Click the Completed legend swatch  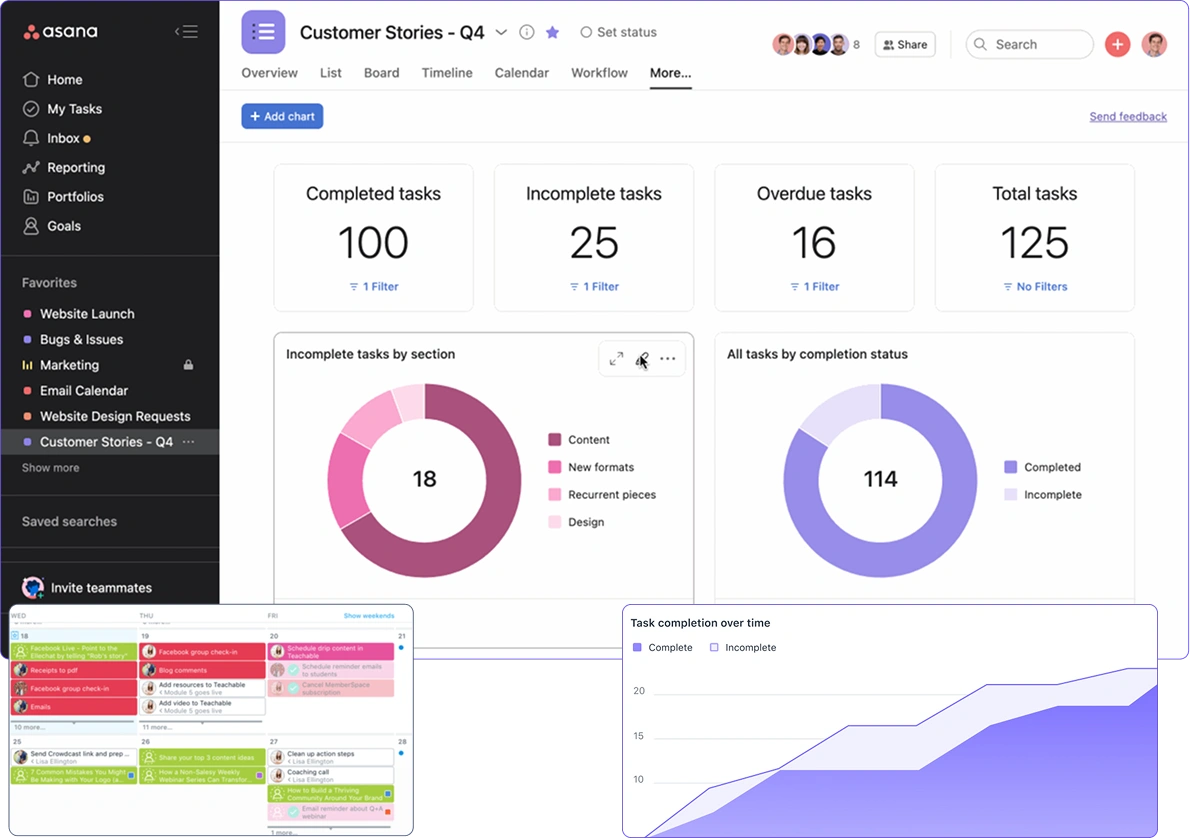1010,467
